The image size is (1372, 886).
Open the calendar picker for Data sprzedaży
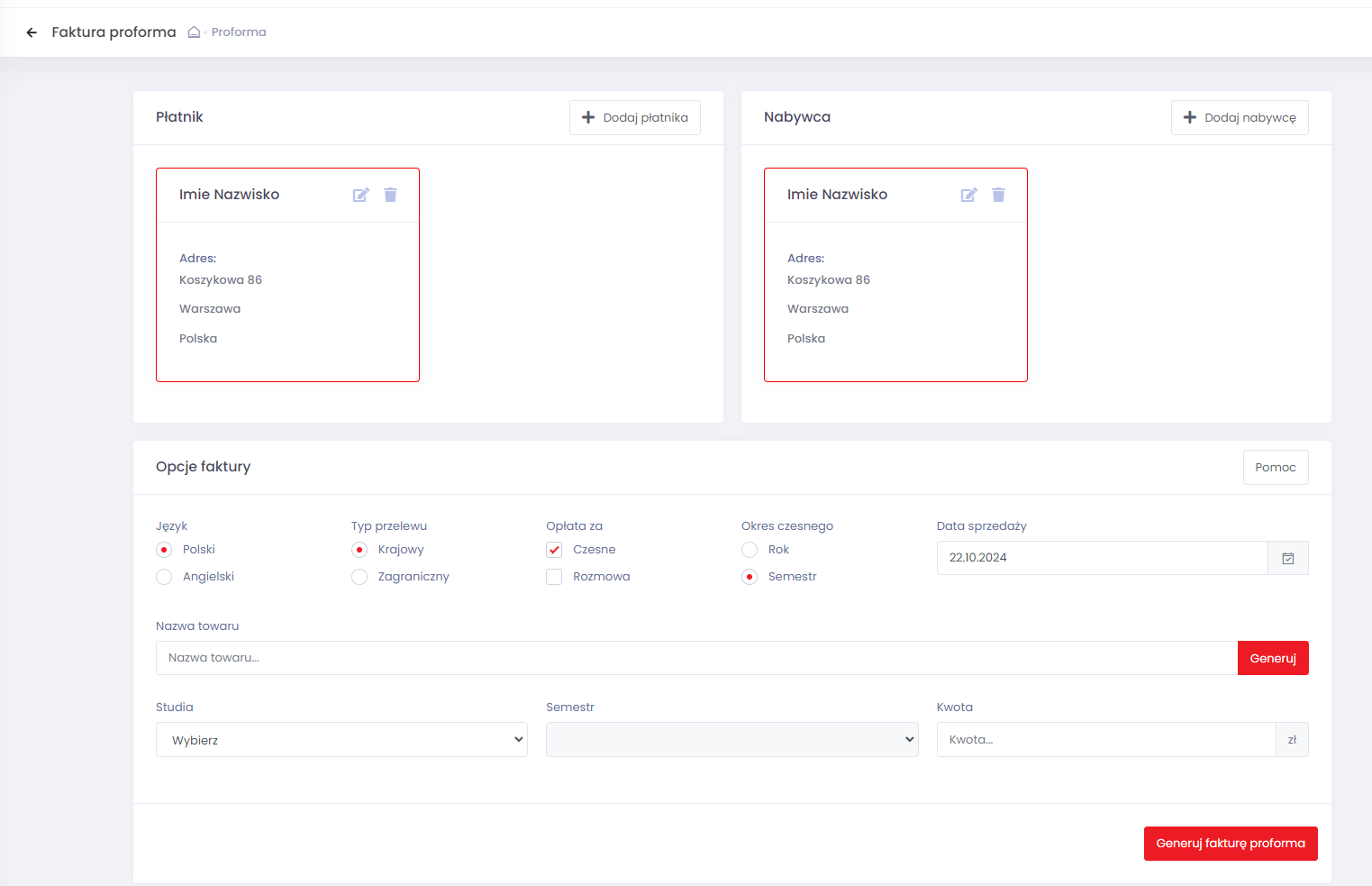(1287, 558)
